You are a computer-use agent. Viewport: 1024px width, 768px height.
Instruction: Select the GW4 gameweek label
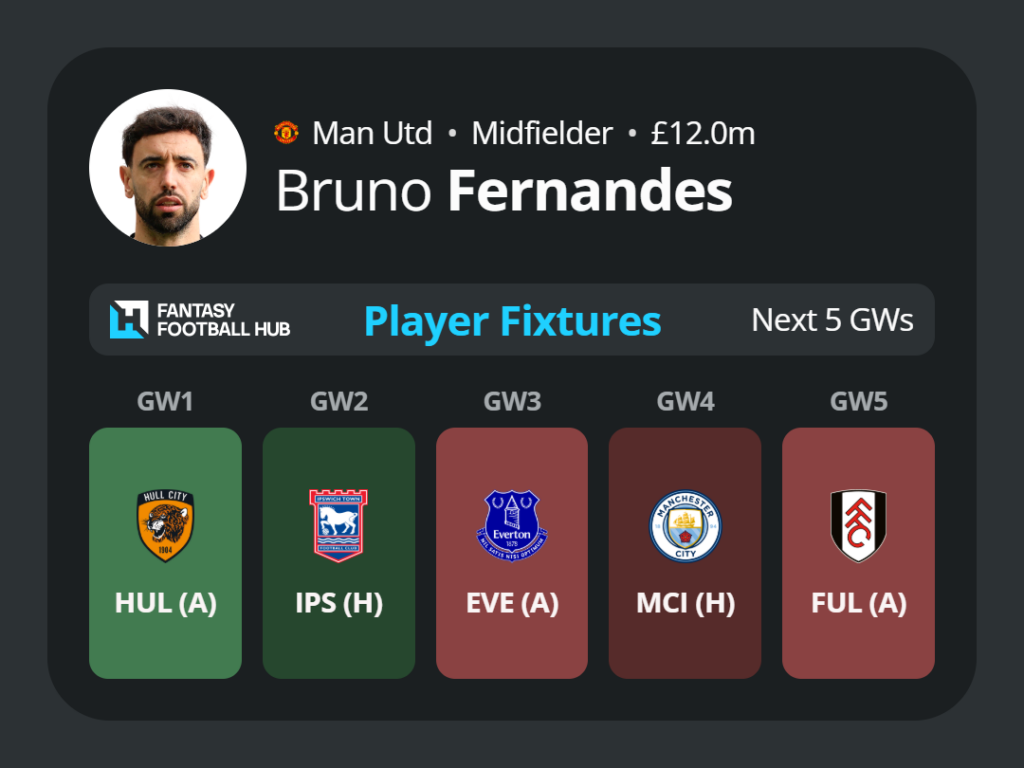tap(685, 401)
